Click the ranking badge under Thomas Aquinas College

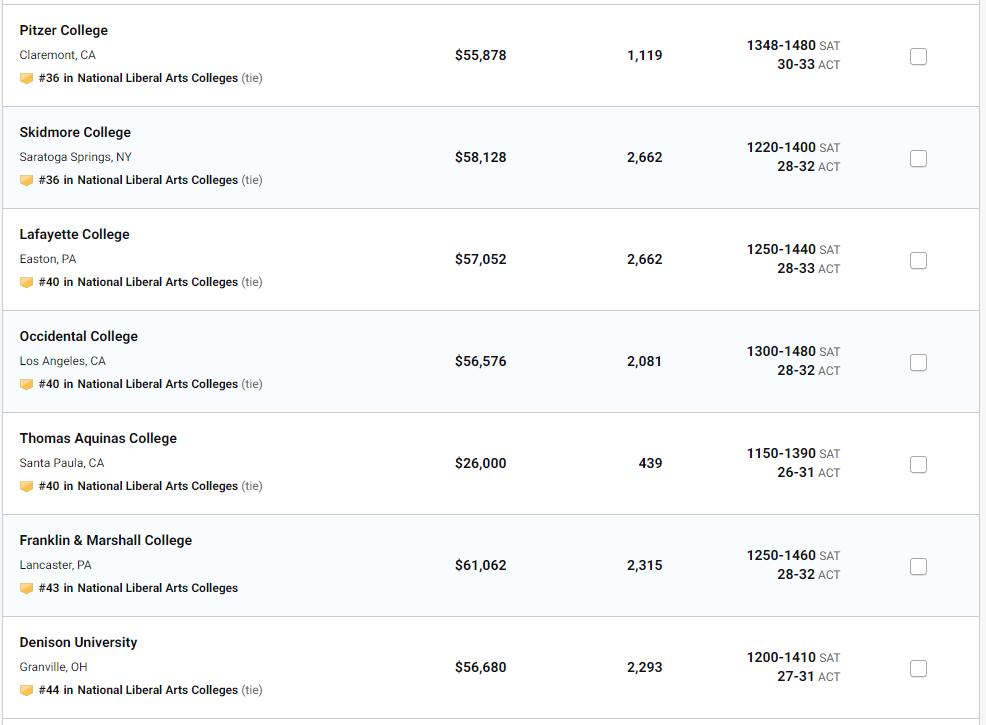coord(26,486)
